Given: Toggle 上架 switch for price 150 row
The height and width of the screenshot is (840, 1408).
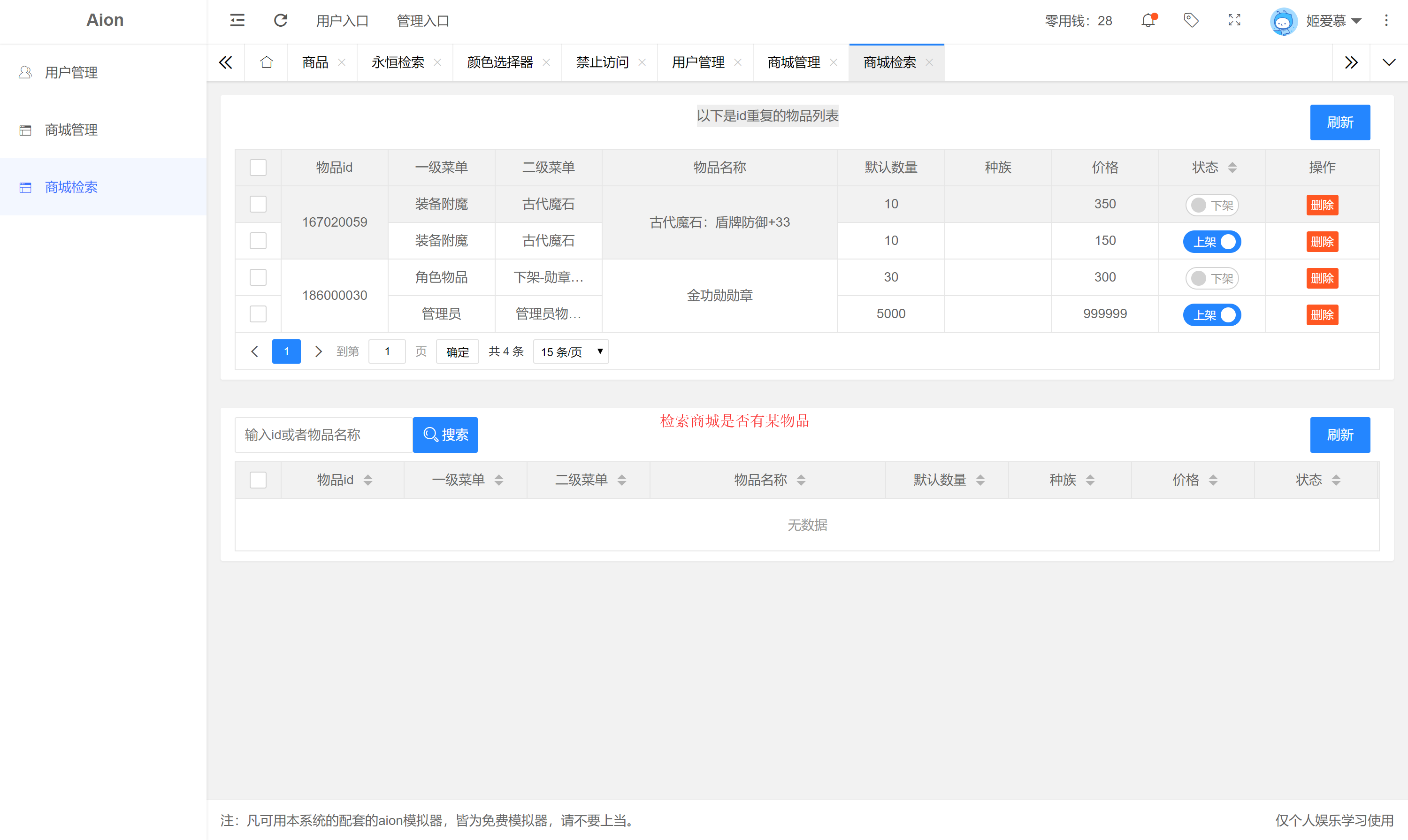Looking at the screenshot, I should click(x=1212, y=242).
